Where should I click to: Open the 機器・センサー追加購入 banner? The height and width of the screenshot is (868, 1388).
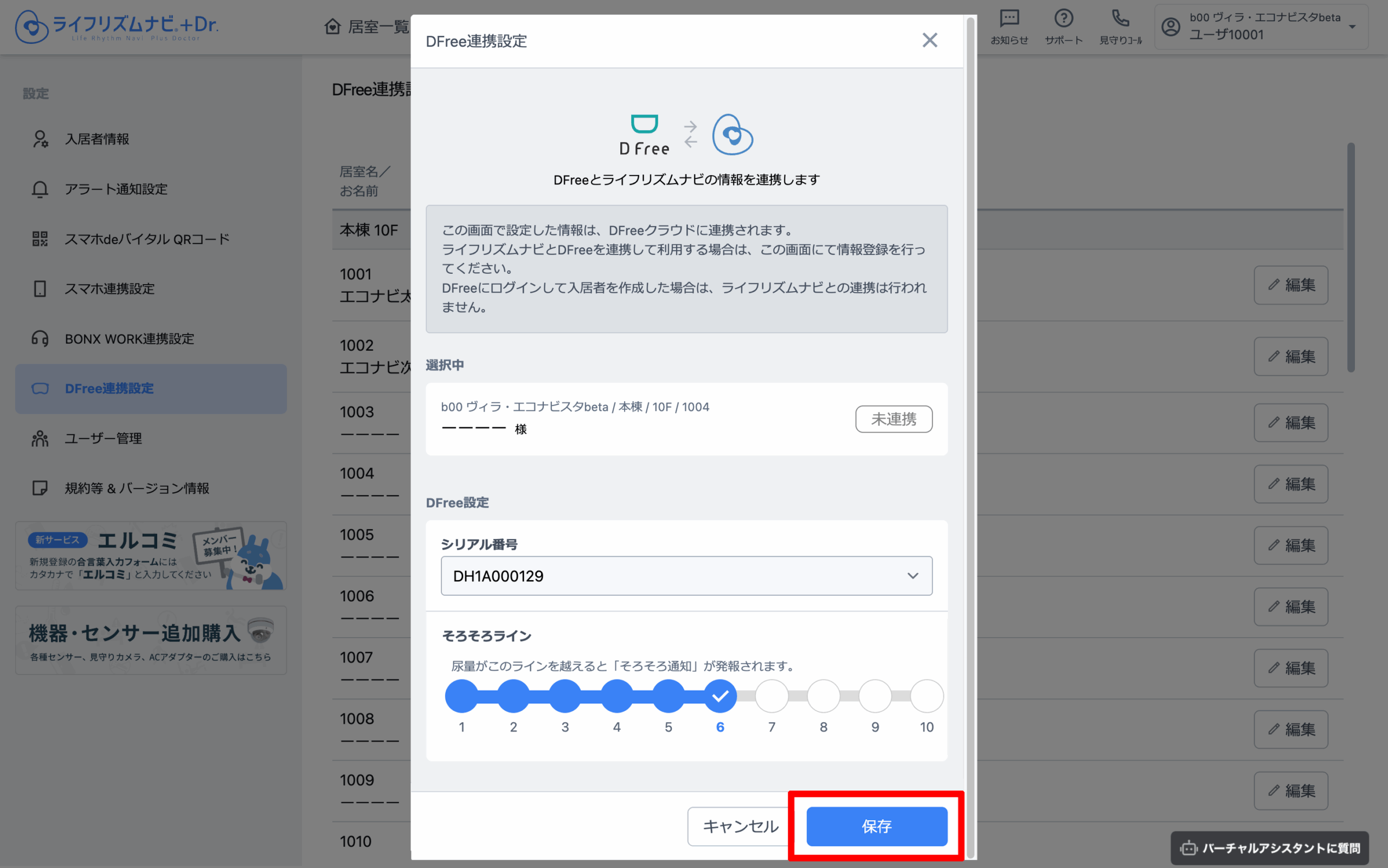point(151,640)
